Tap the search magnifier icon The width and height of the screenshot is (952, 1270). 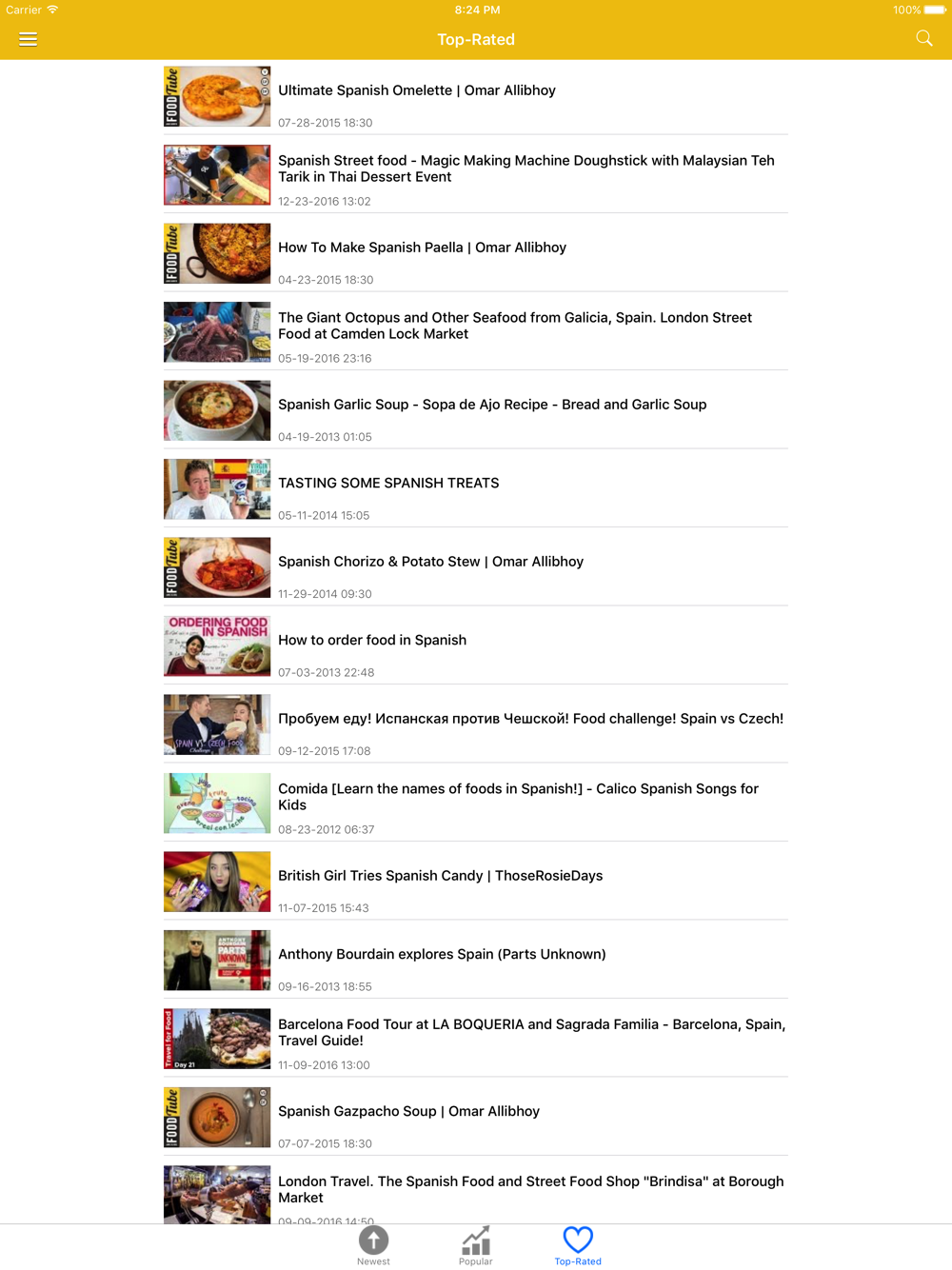923,38
